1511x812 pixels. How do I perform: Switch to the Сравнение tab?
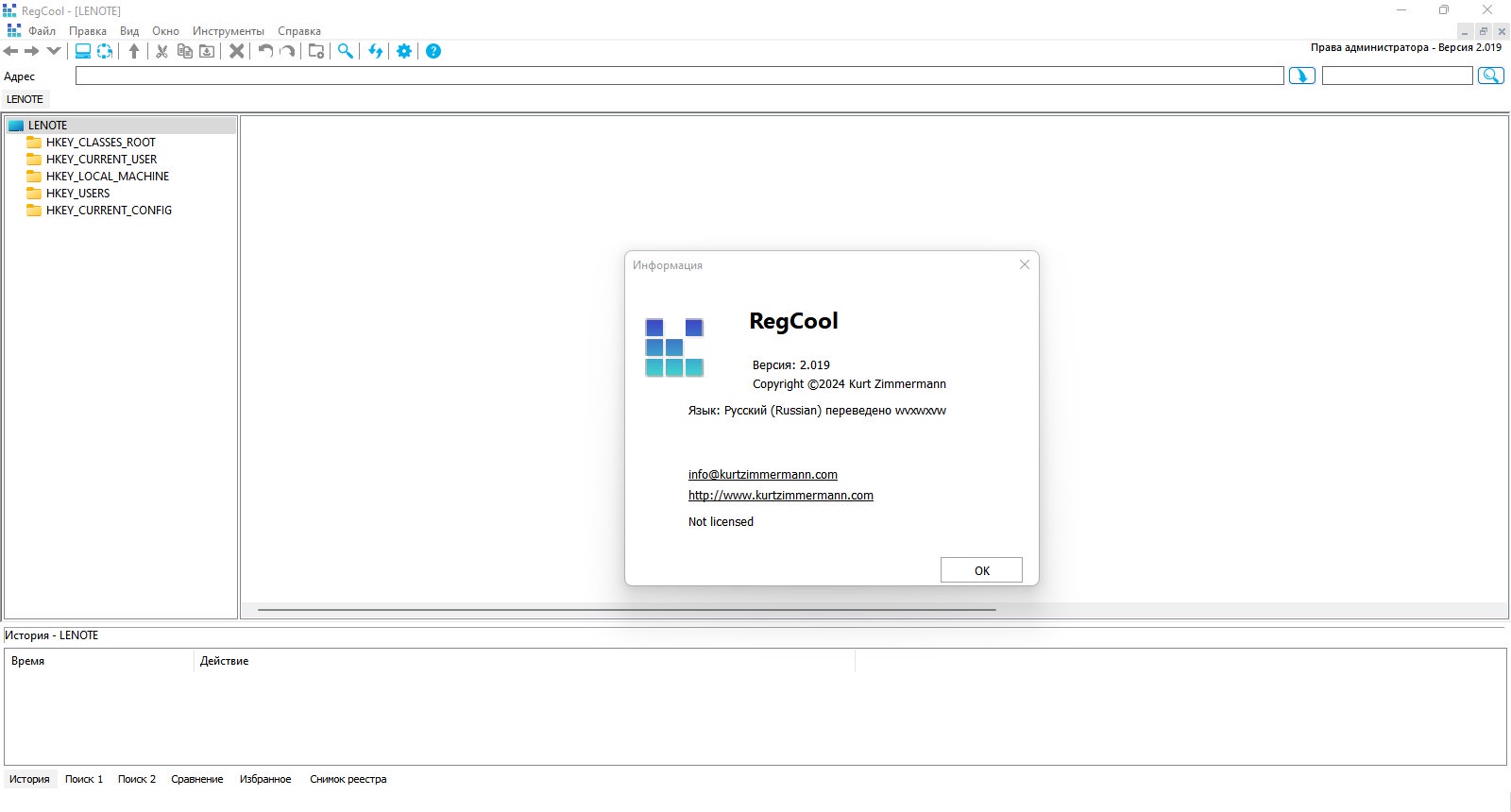tap(197, 779)
